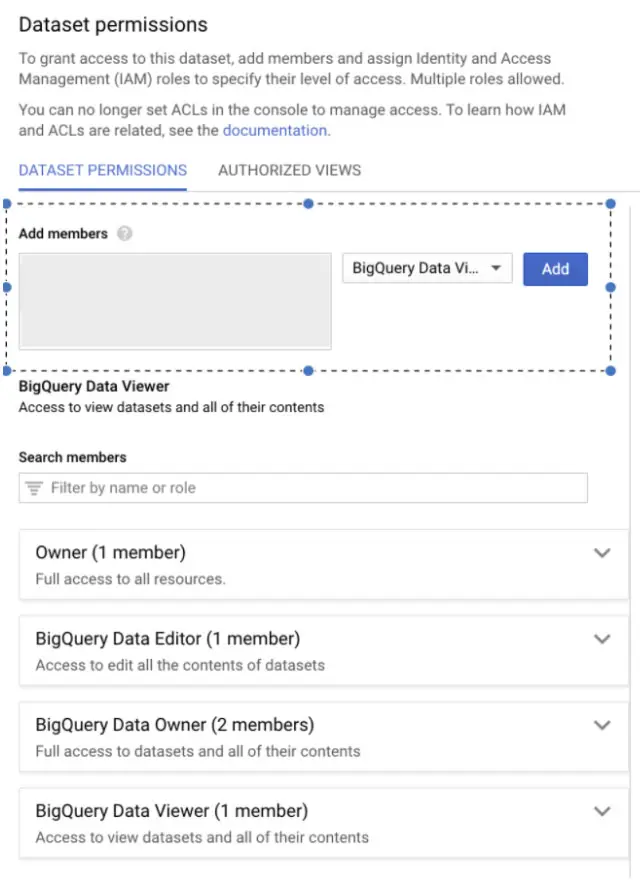Click the chevron on the BigQuery Data Editor row

(602, 639)
